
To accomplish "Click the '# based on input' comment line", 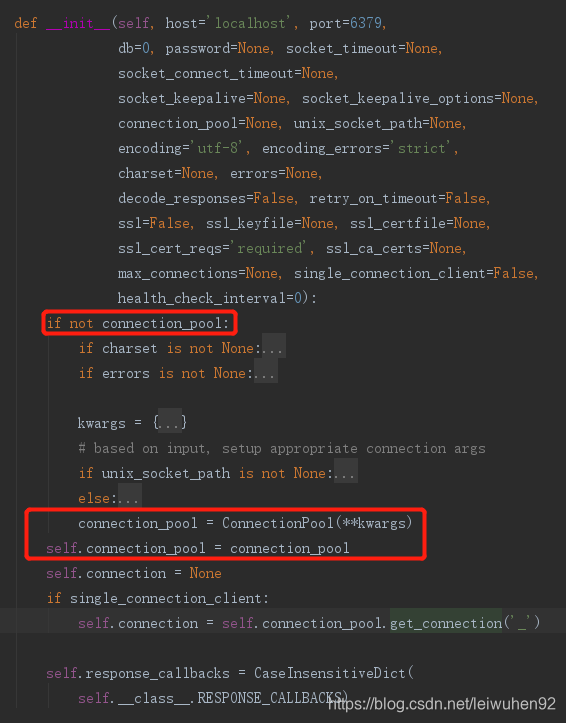I will pyautogui.click(x=282, y=448).
